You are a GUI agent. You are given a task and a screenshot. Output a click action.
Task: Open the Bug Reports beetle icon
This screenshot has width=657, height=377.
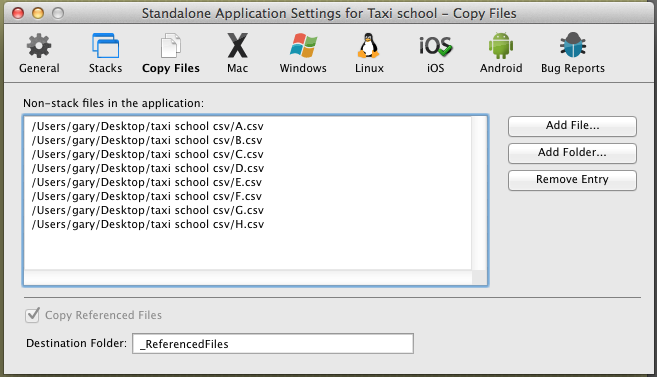(573, 45)
